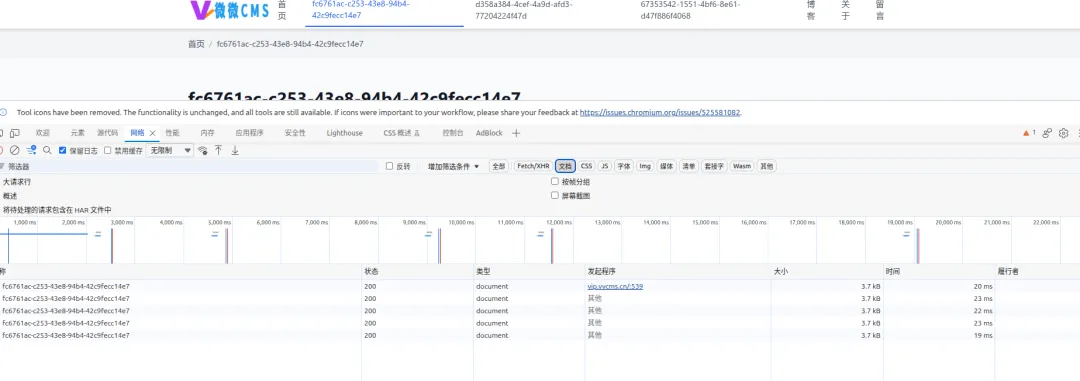Viewport: 1080px width, 381px height.
Task: Open the 安全性 tab
Action: (295, 133)
